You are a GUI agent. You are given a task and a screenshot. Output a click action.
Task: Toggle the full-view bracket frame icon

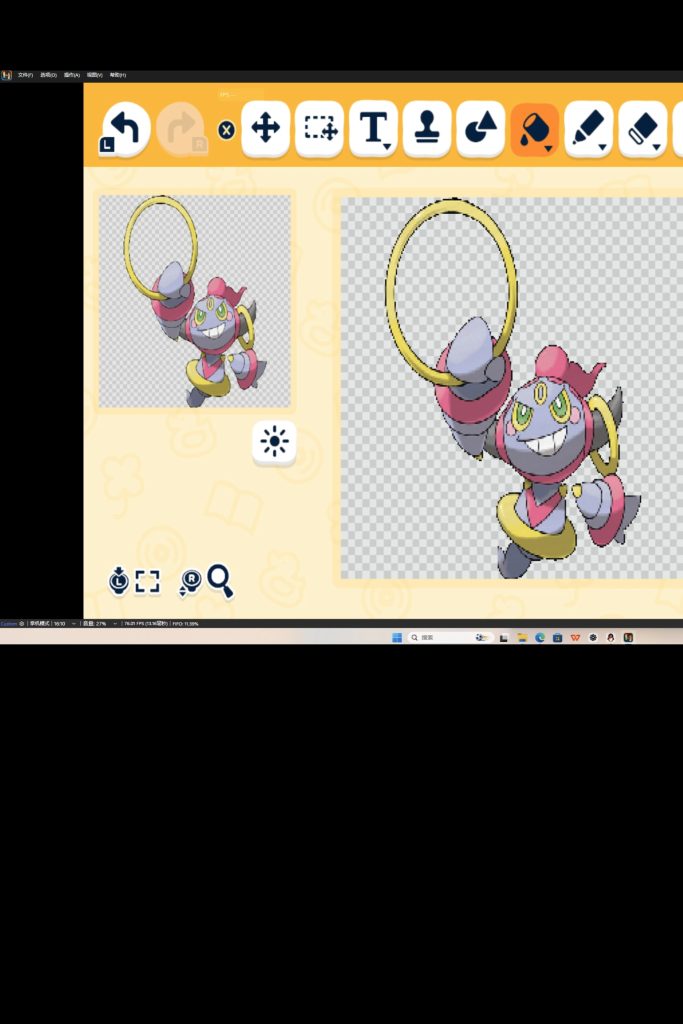click(148, 581)
